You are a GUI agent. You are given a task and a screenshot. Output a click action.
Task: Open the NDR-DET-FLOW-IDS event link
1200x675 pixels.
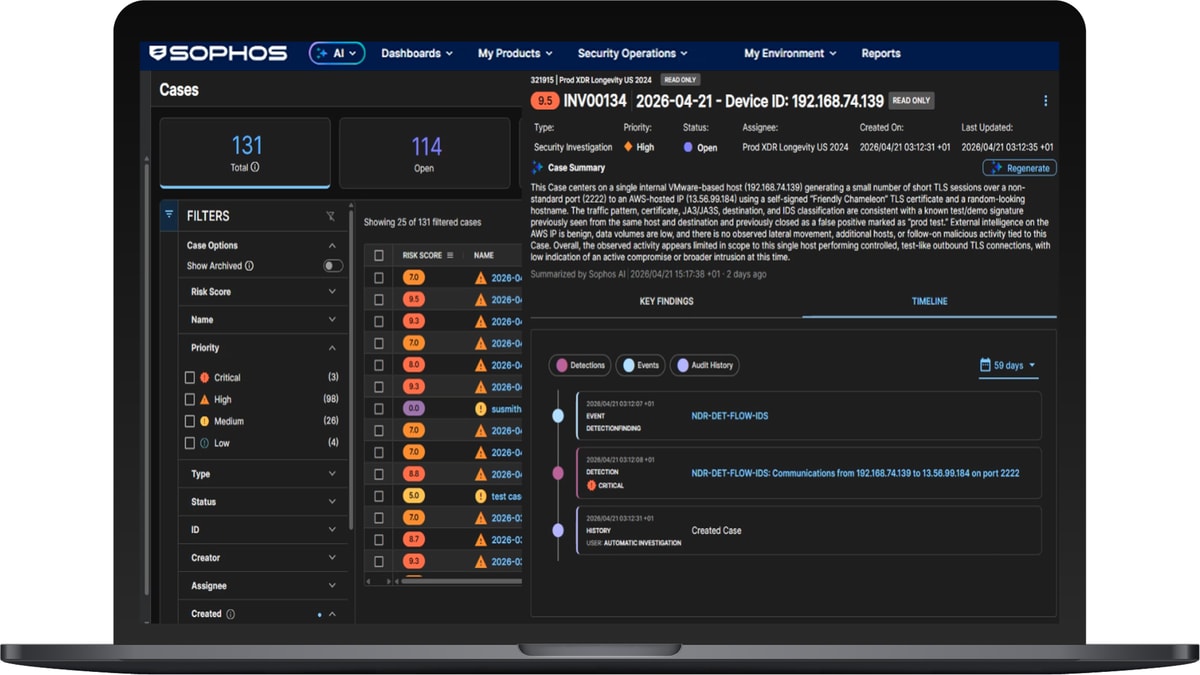[730, 415]
